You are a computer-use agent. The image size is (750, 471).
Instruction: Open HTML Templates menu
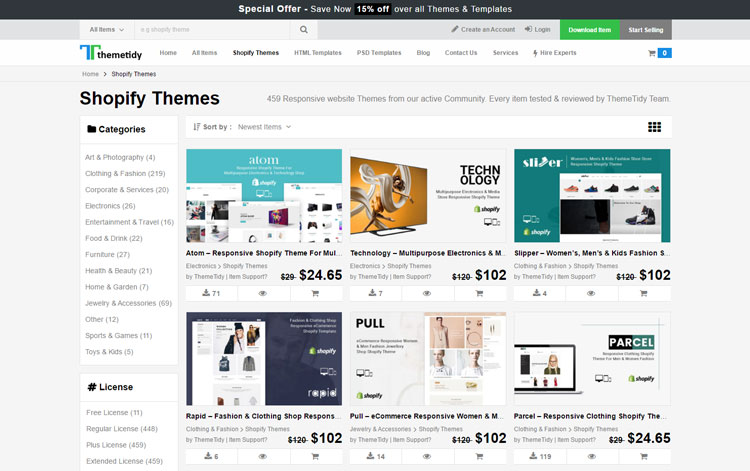[318, 53]
